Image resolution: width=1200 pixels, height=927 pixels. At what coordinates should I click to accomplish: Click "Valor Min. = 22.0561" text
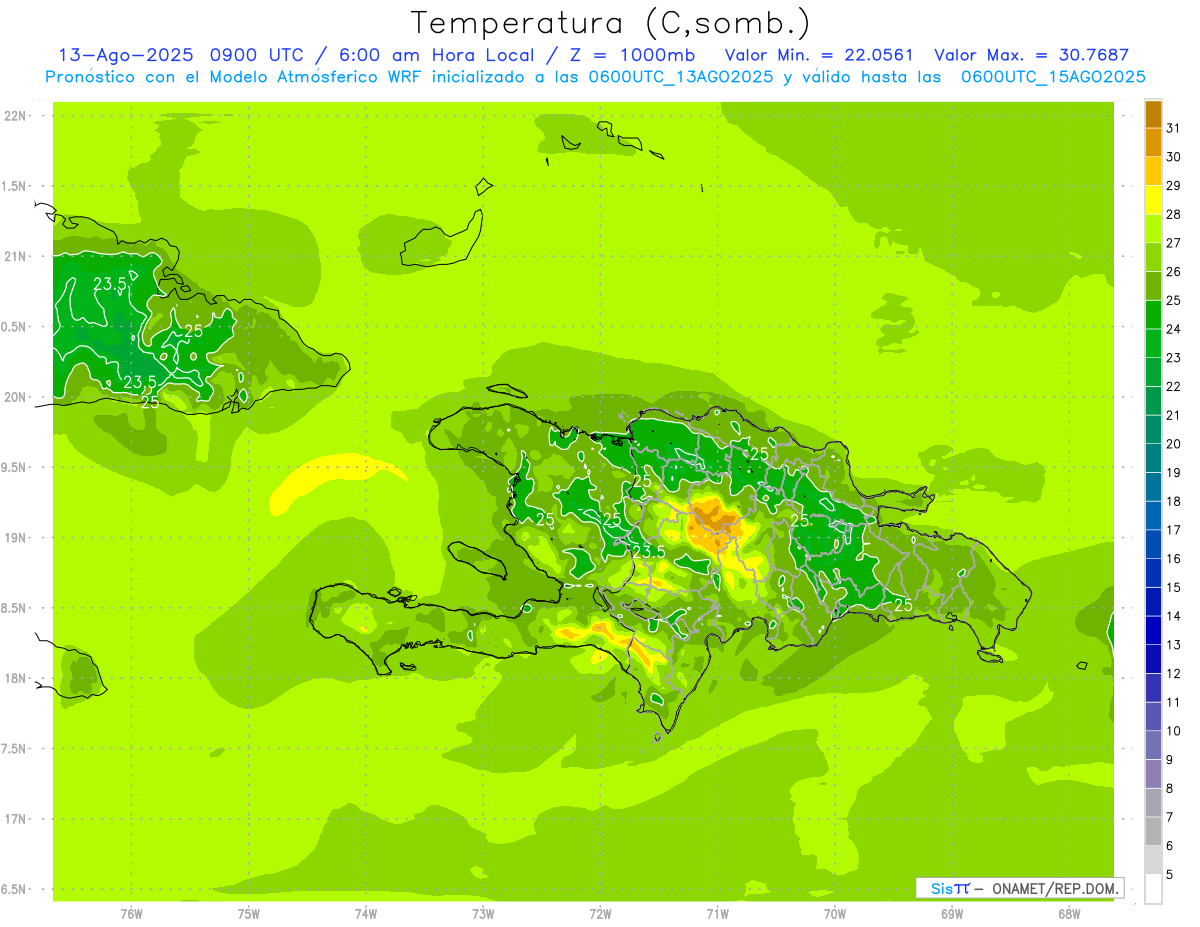(x=819, y=55)
